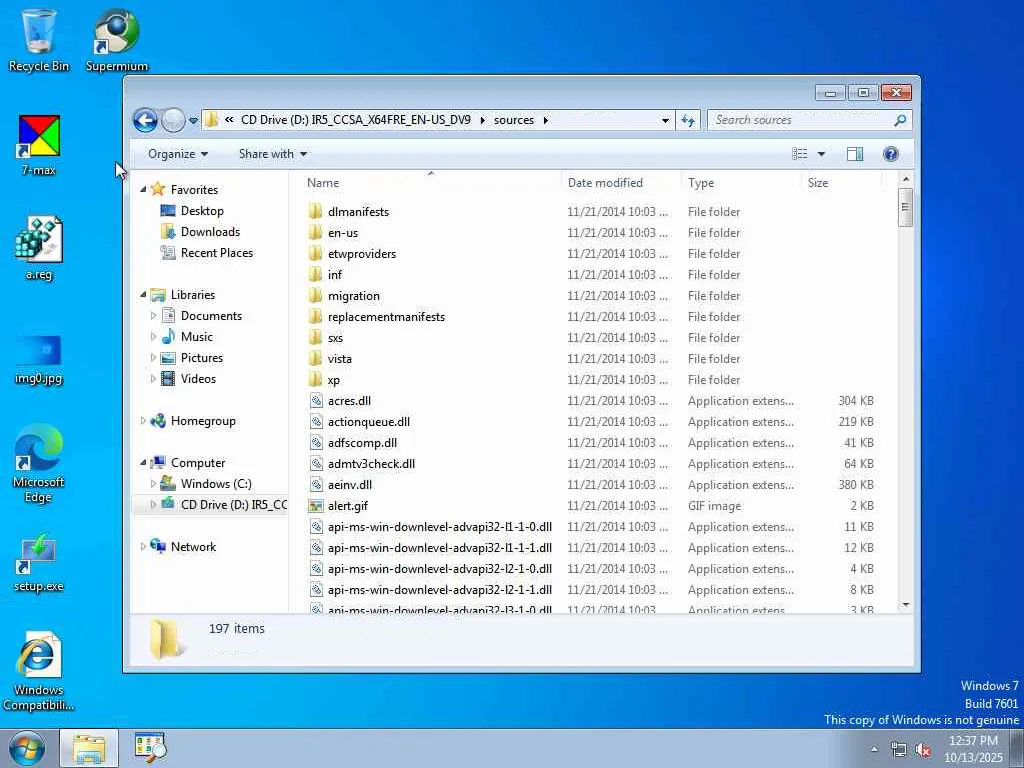Image resolution: width=1024 pixels, height=768 pixels.
Task: Select the acres.dll file
Action: coord(349,401)
